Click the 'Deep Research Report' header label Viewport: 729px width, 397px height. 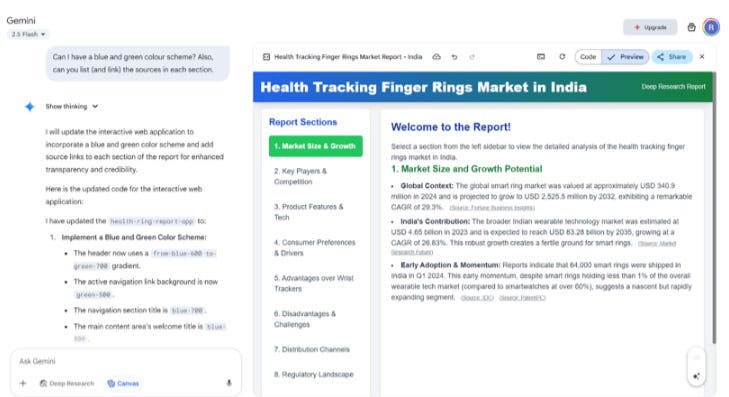pos(673,86)
